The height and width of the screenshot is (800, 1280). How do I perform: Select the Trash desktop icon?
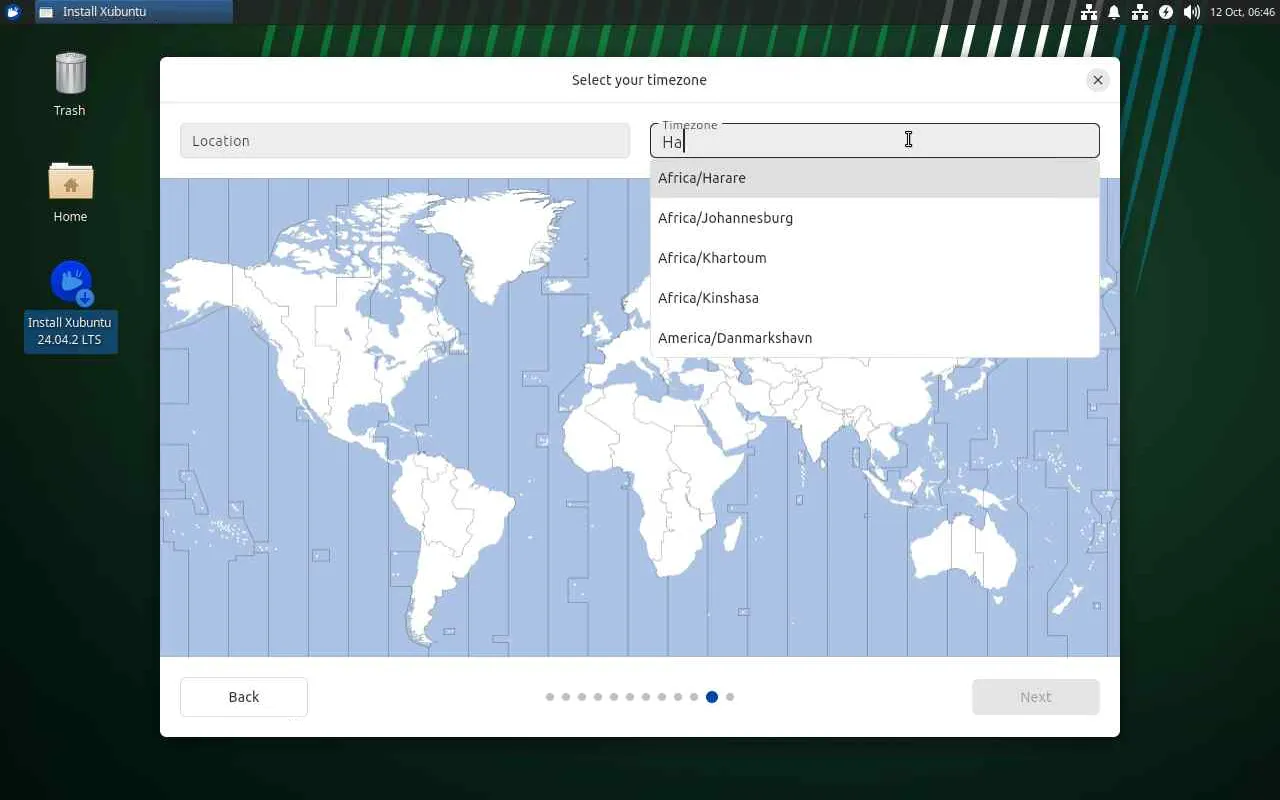coord(70,85)
